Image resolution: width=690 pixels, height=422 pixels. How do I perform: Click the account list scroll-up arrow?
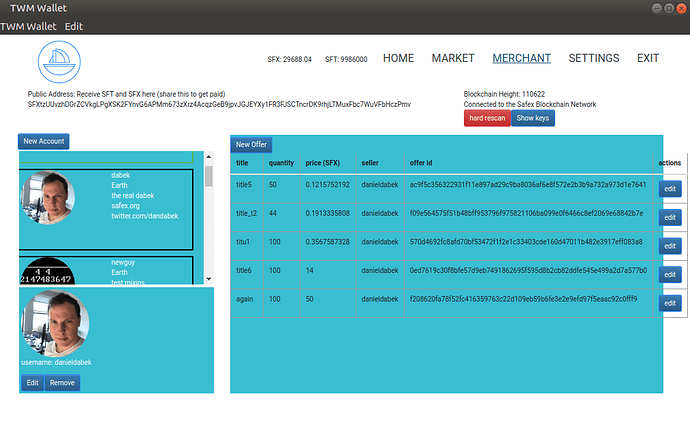209,157
